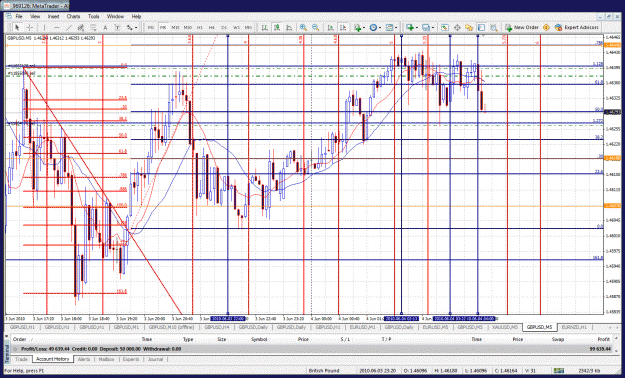Activate the crosshair tool
This screenshot has width=625, height=378.
point(29,28)
